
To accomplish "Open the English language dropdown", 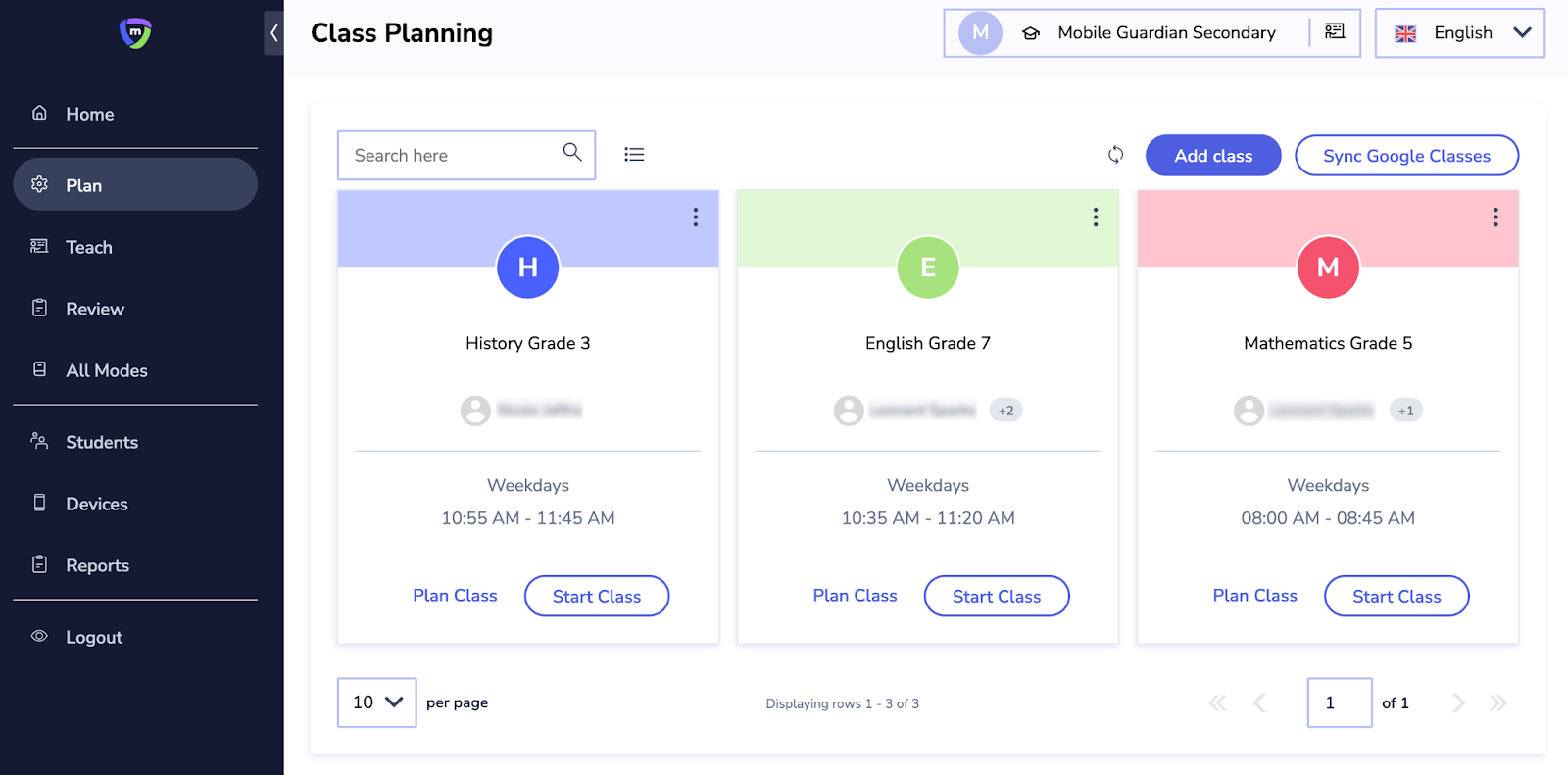I will pyautogui.click(x=1460, y=33).
